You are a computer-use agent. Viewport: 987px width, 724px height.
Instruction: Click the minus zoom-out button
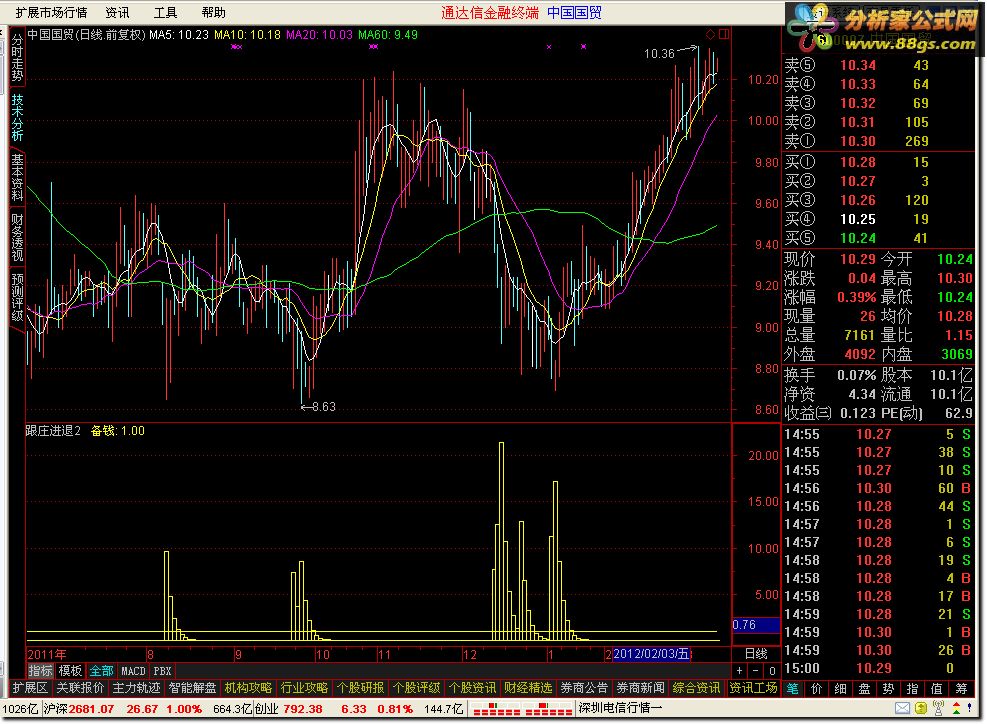756,671
